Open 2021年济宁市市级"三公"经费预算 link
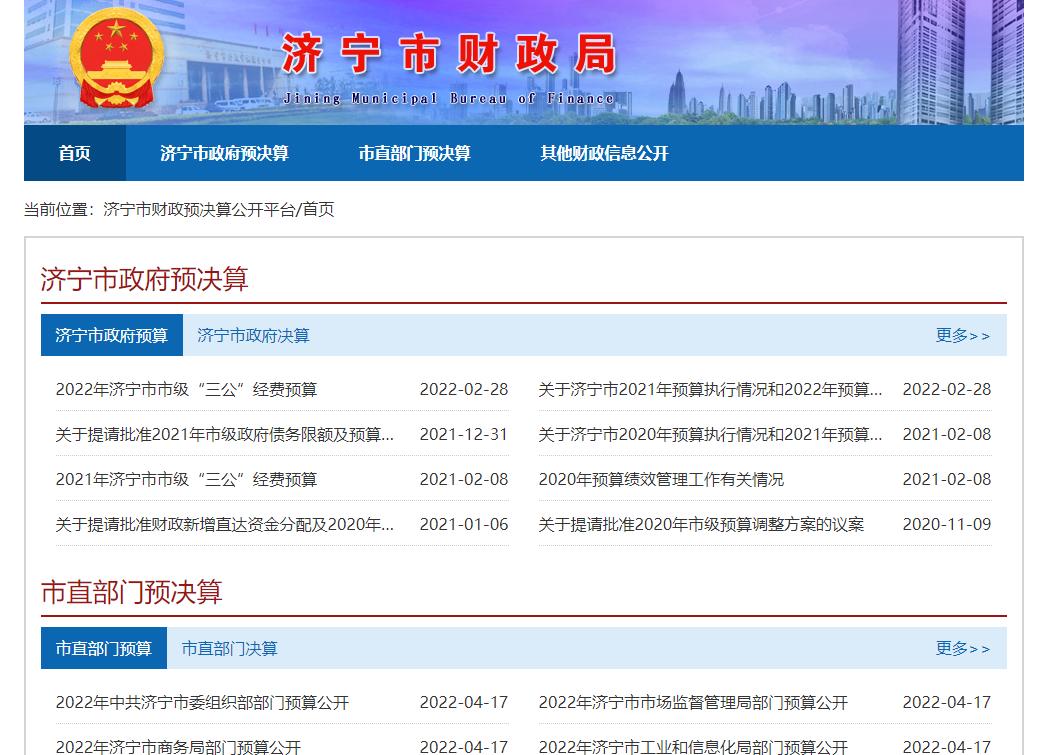1059x755 pixels. click(186, 479)
